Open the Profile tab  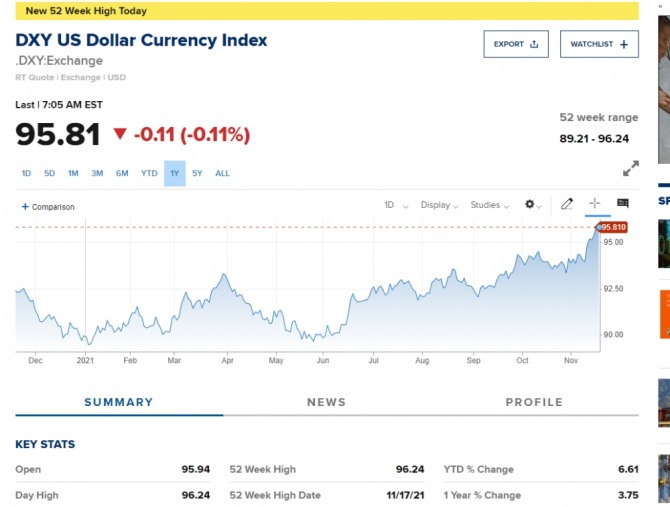tap(534, 402)
